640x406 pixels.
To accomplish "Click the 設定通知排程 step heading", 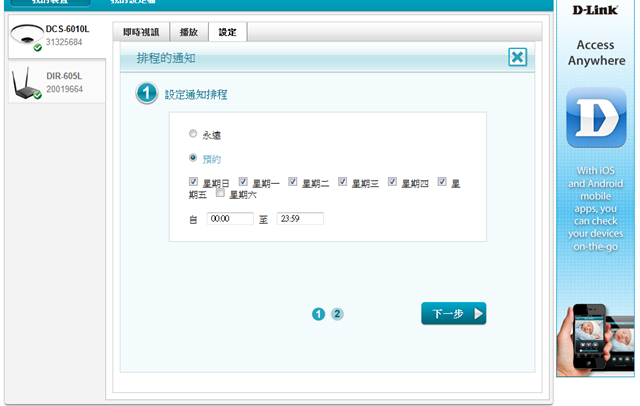I will point(196,95).
